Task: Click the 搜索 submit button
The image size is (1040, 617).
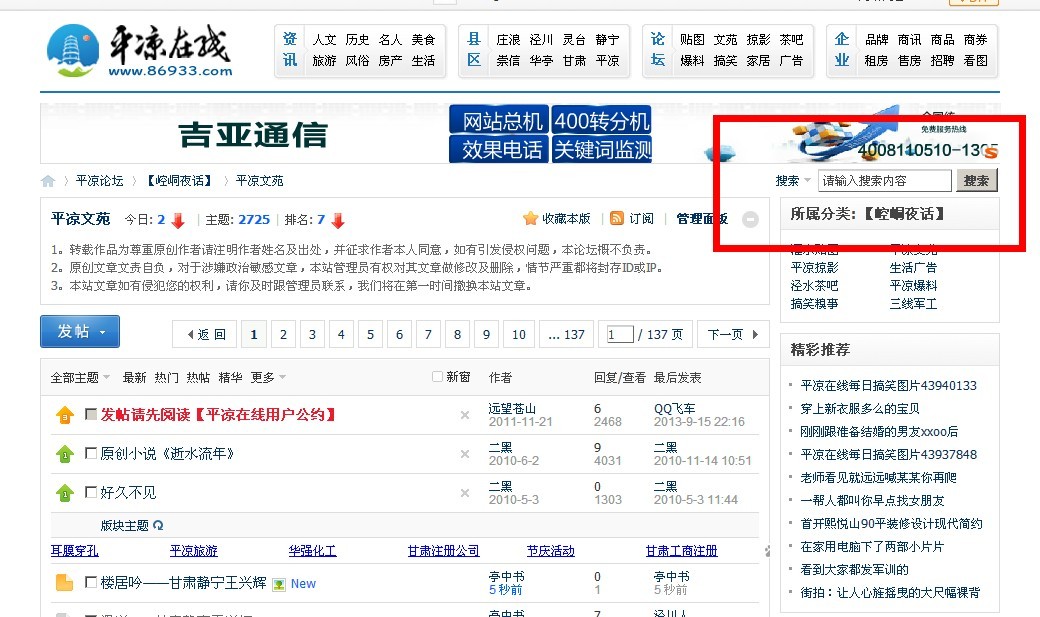Action: point(976,180)
